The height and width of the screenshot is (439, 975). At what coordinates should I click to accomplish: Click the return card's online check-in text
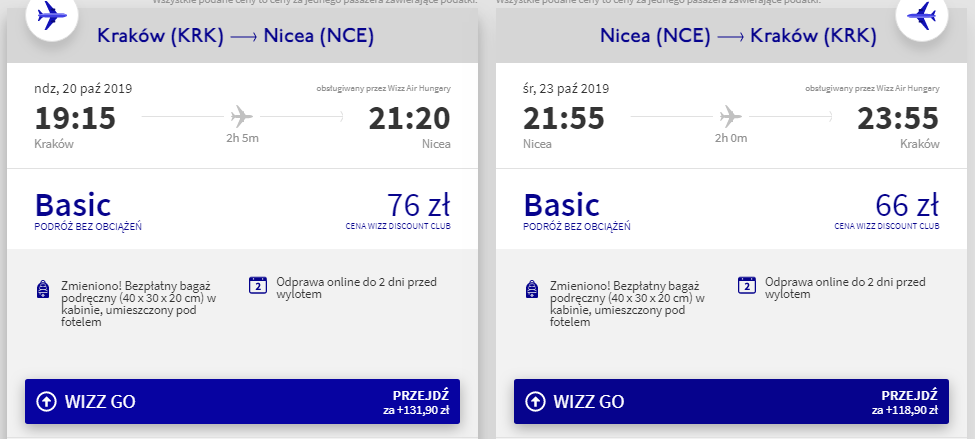(x=845, y=288)
